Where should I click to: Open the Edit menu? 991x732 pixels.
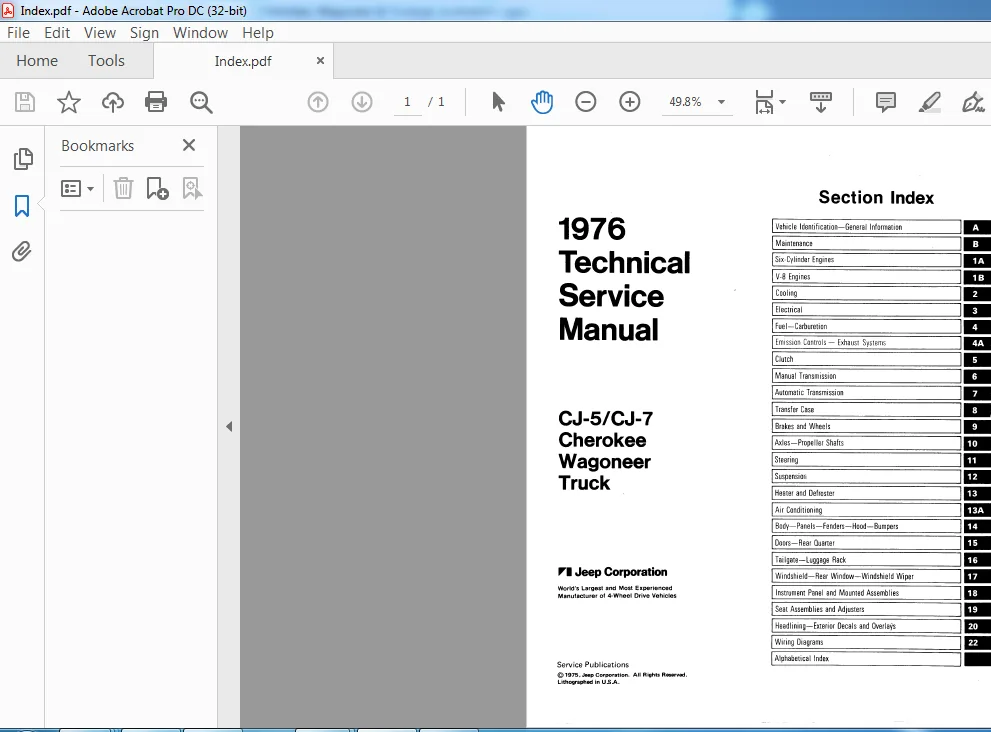(57, 33)
